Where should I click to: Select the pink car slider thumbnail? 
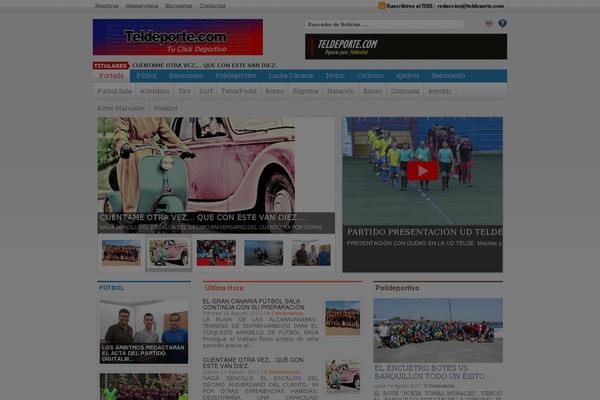169,253
